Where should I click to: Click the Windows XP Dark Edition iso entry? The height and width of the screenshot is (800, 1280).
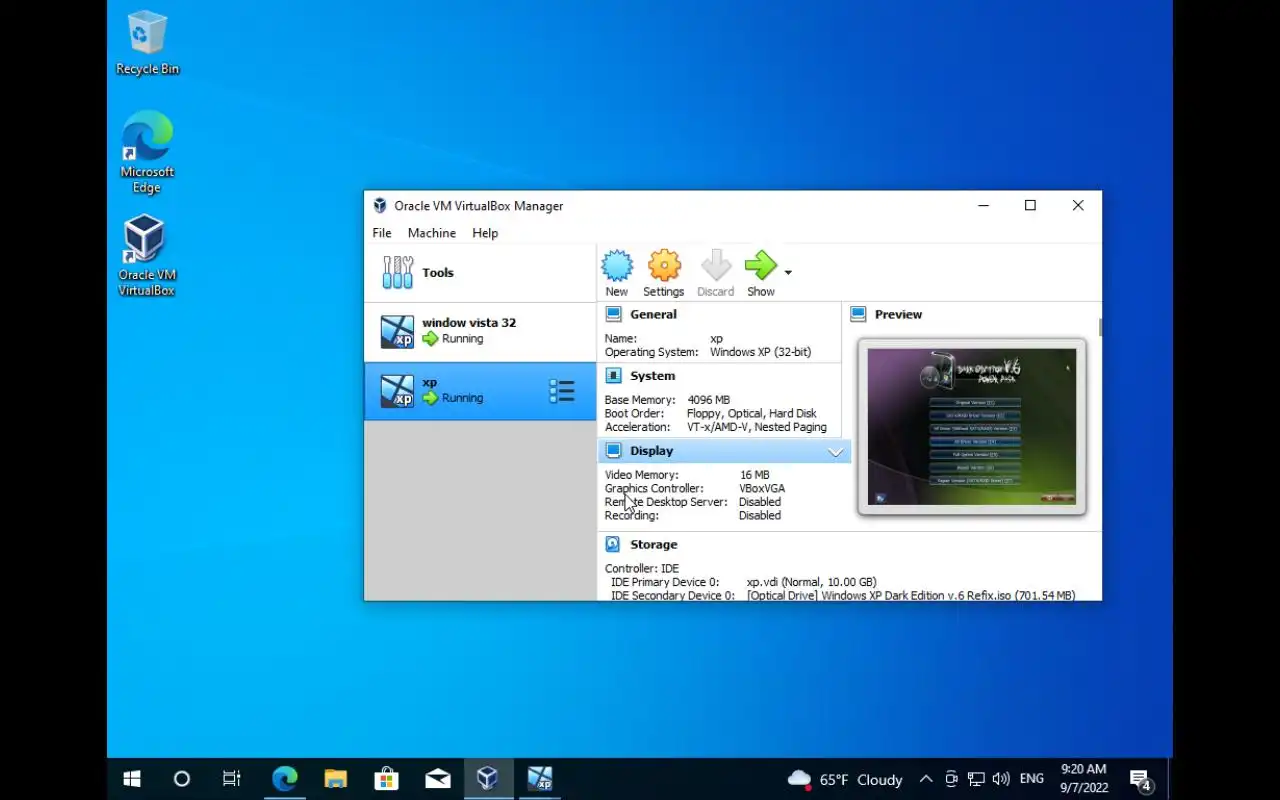(911, 595)
